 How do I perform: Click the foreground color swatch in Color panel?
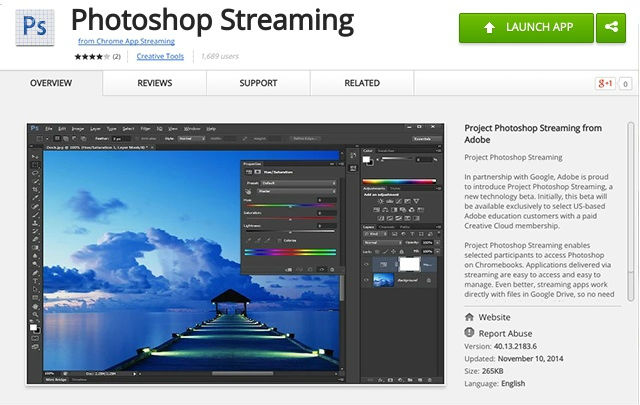pos(366,160)
